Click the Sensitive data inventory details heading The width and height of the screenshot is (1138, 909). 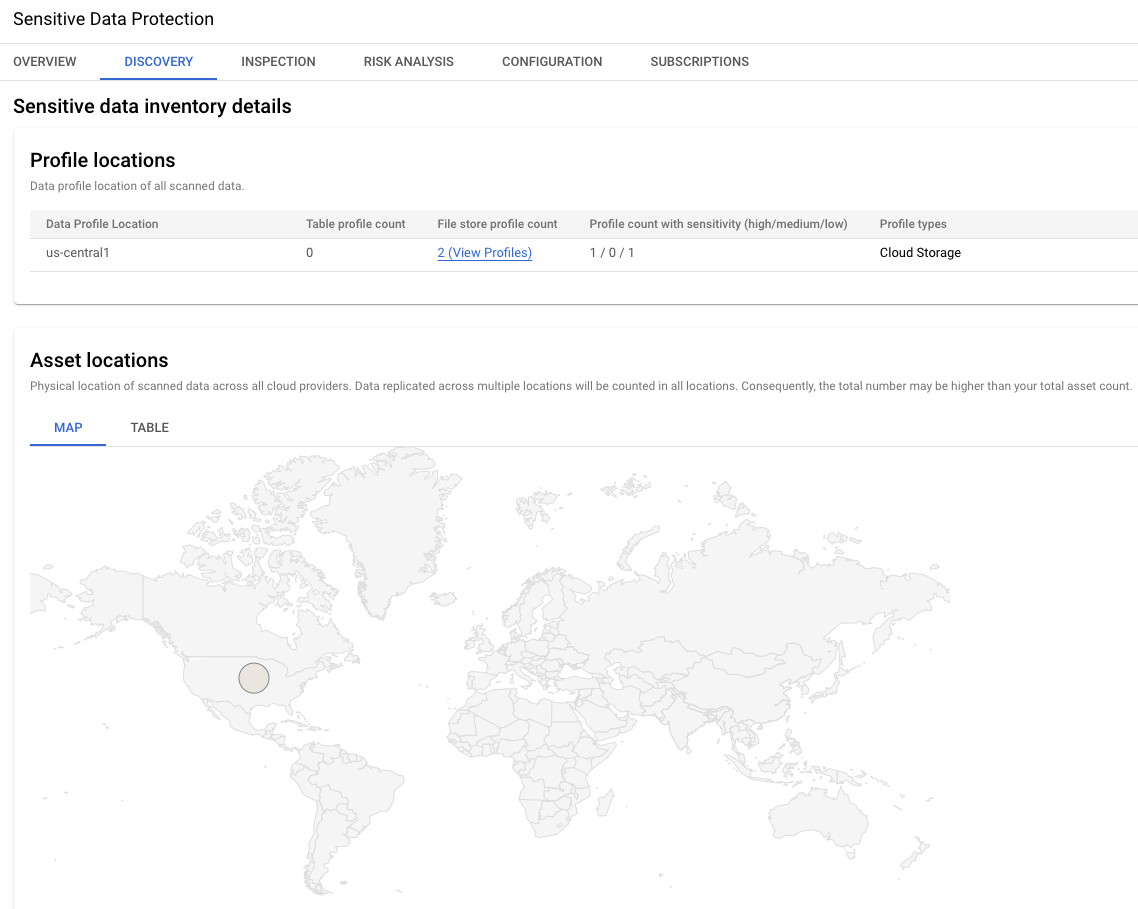tap(152, 107)
